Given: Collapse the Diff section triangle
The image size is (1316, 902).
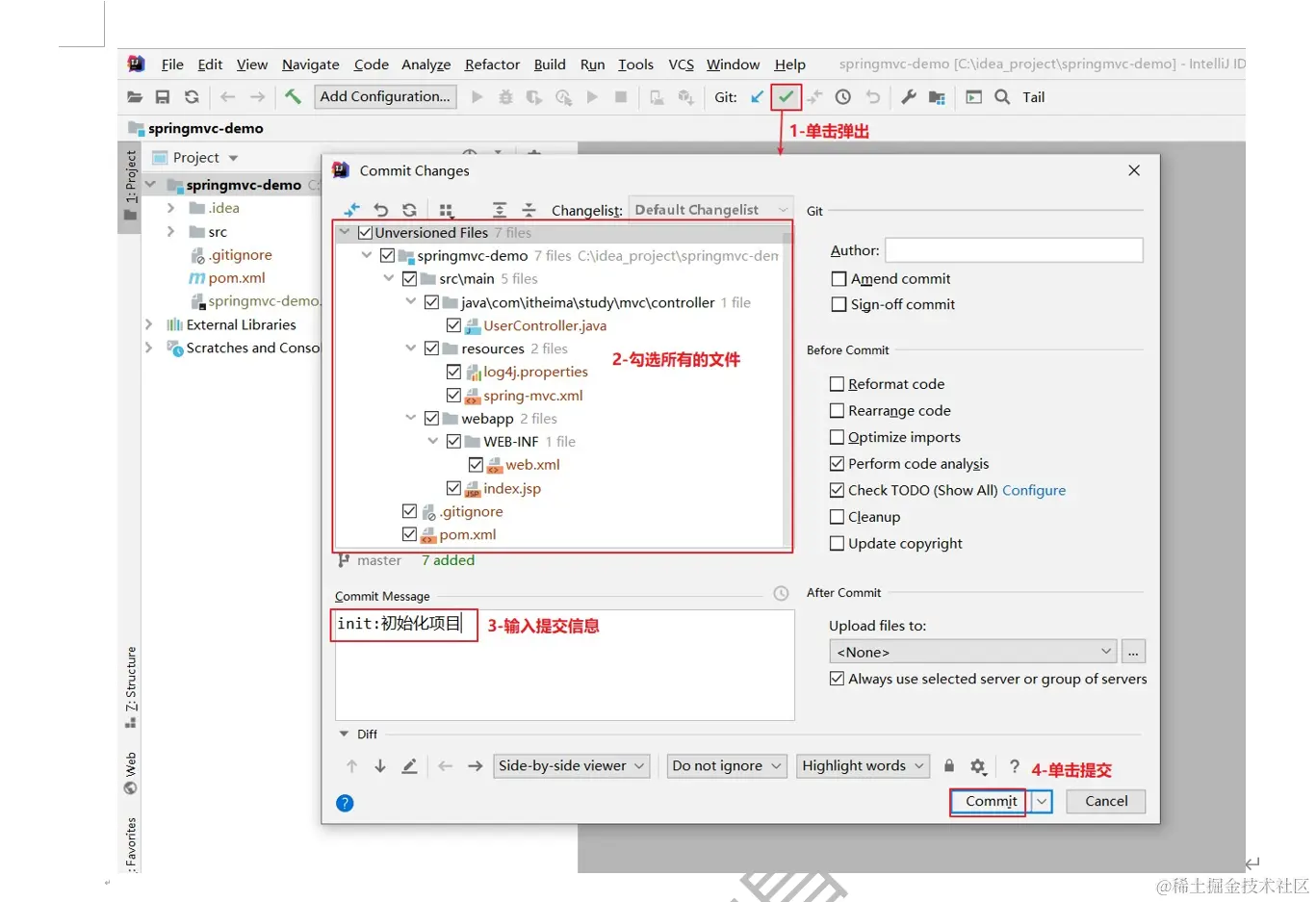Looking at the screenshot, I should (x=344, y=734).
